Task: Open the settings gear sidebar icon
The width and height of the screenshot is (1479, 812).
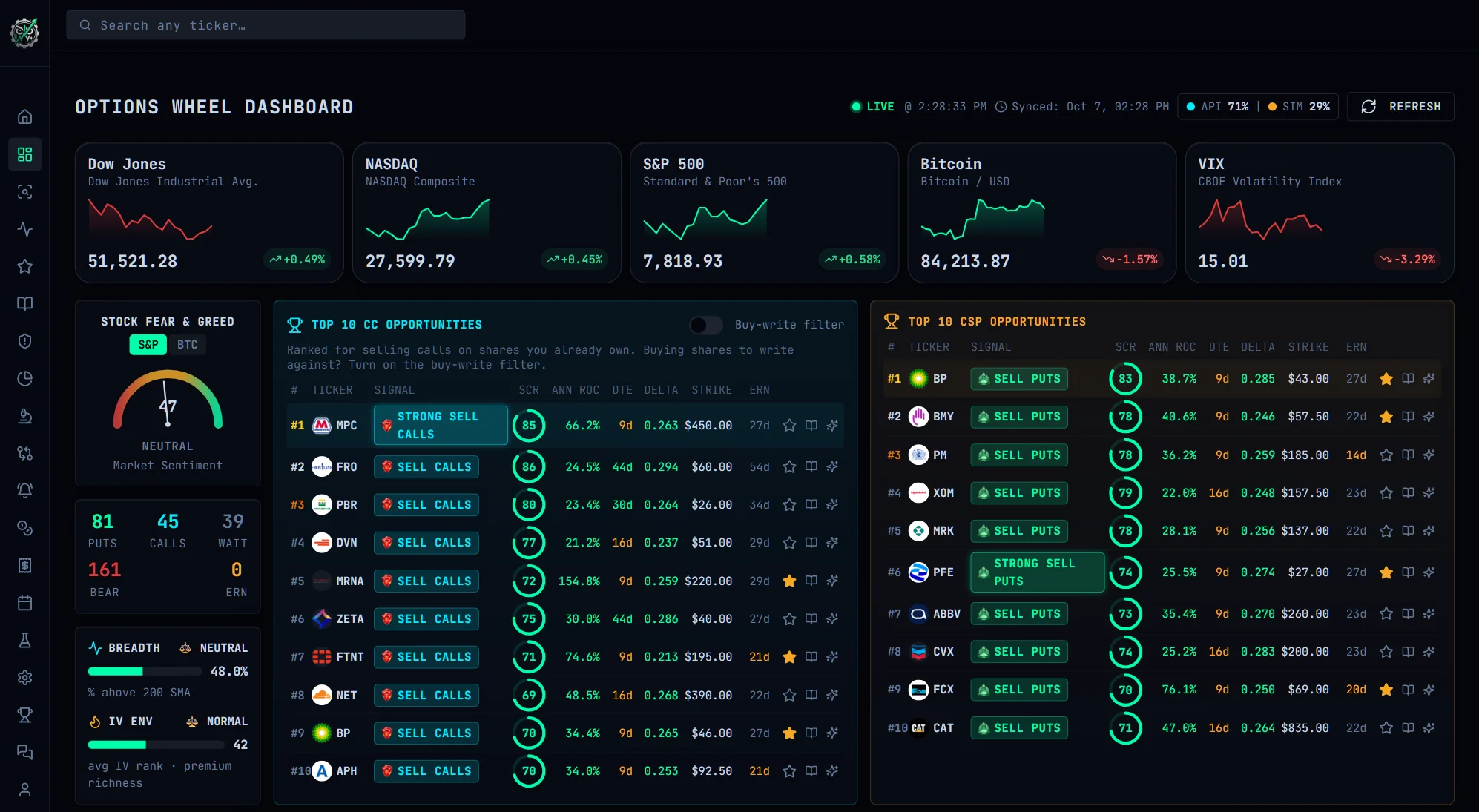Action: [x=24, y=678]
